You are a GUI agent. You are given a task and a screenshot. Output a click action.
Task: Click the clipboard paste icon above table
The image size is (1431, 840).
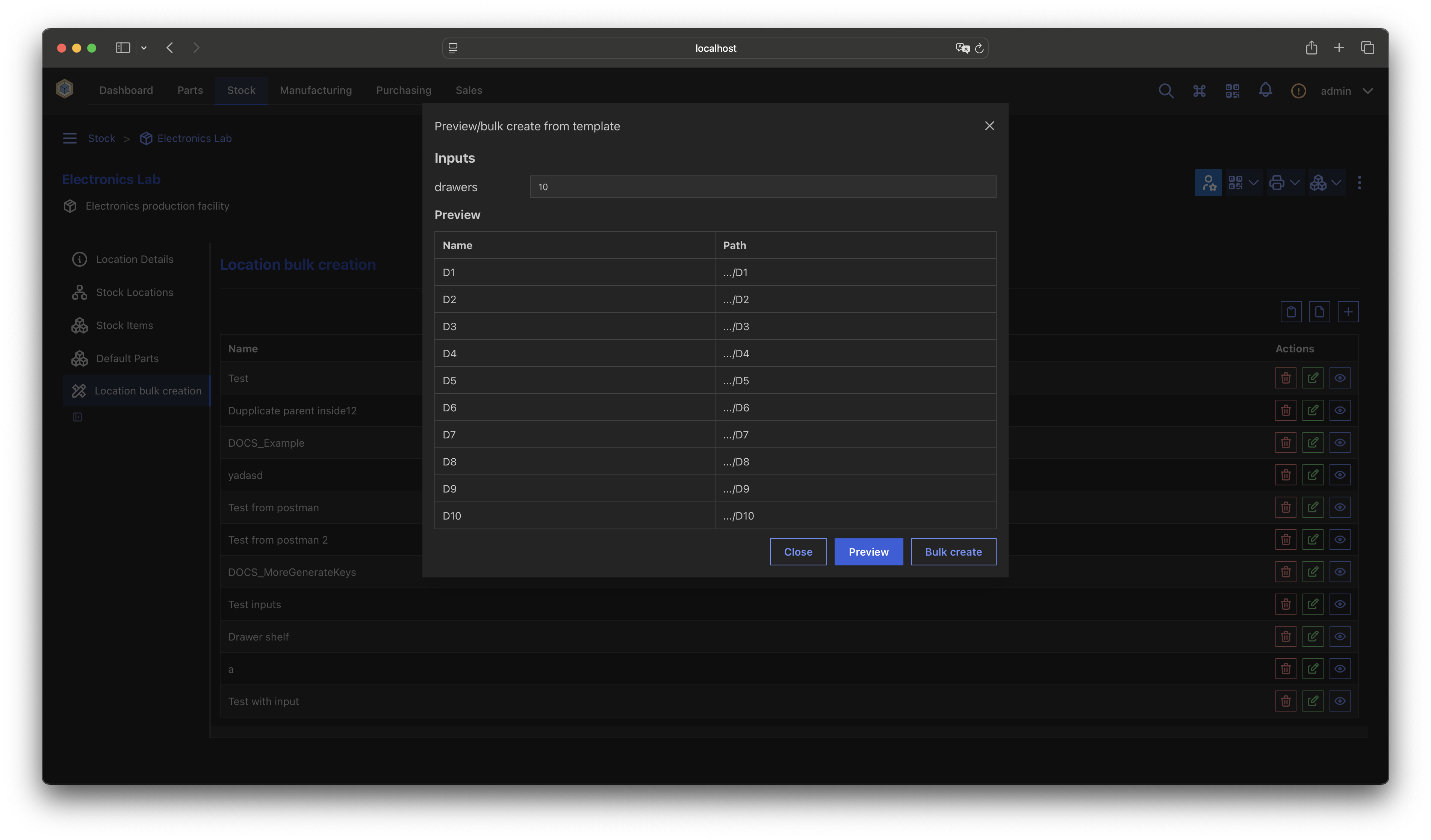[x=1291, y=311]
